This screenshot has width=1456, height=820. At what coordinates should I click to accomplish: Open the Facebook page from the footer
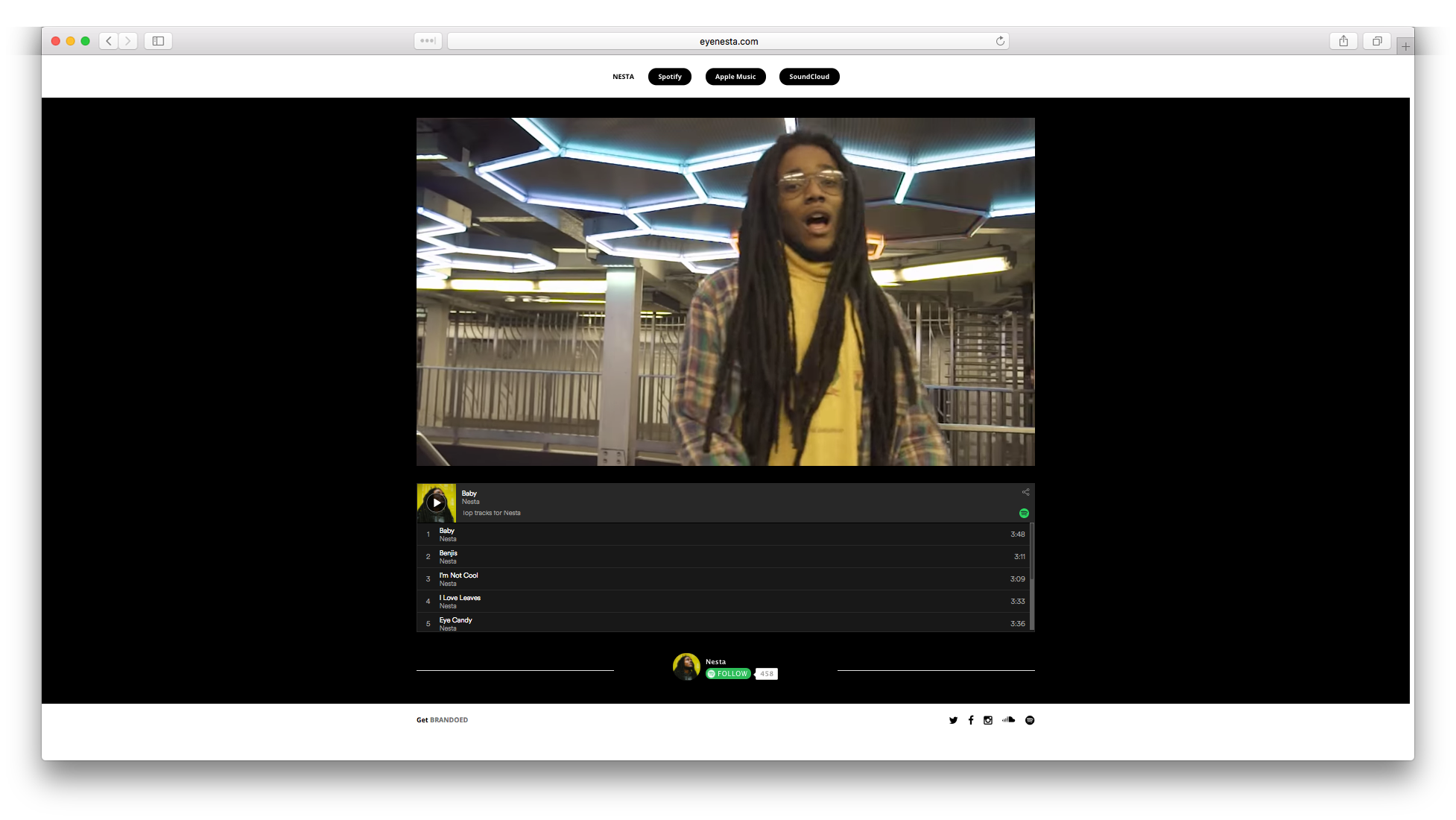(x=970, y=720)
